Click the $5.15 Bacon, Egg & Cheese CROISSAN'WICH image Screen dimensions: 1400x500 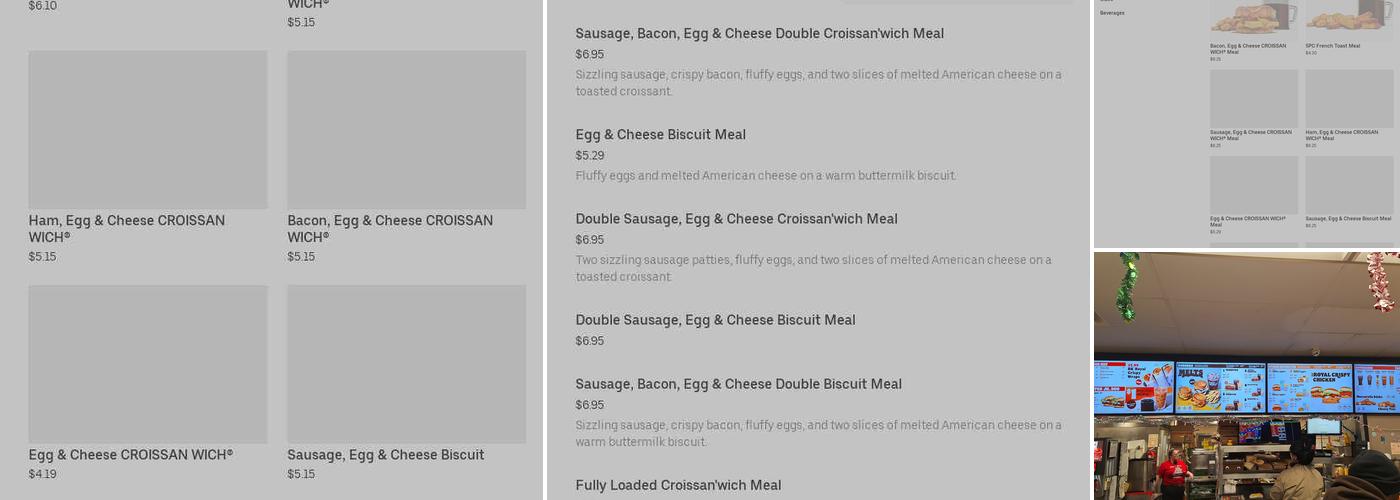point(406,130)
